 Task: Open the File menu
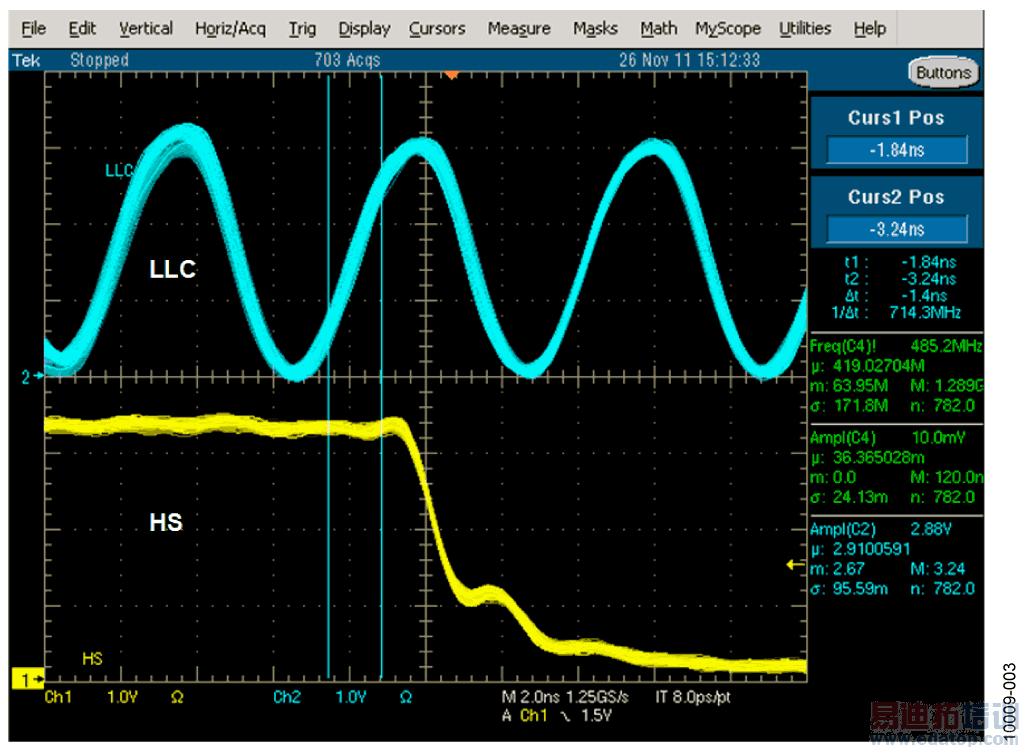(x=33, y=28)
